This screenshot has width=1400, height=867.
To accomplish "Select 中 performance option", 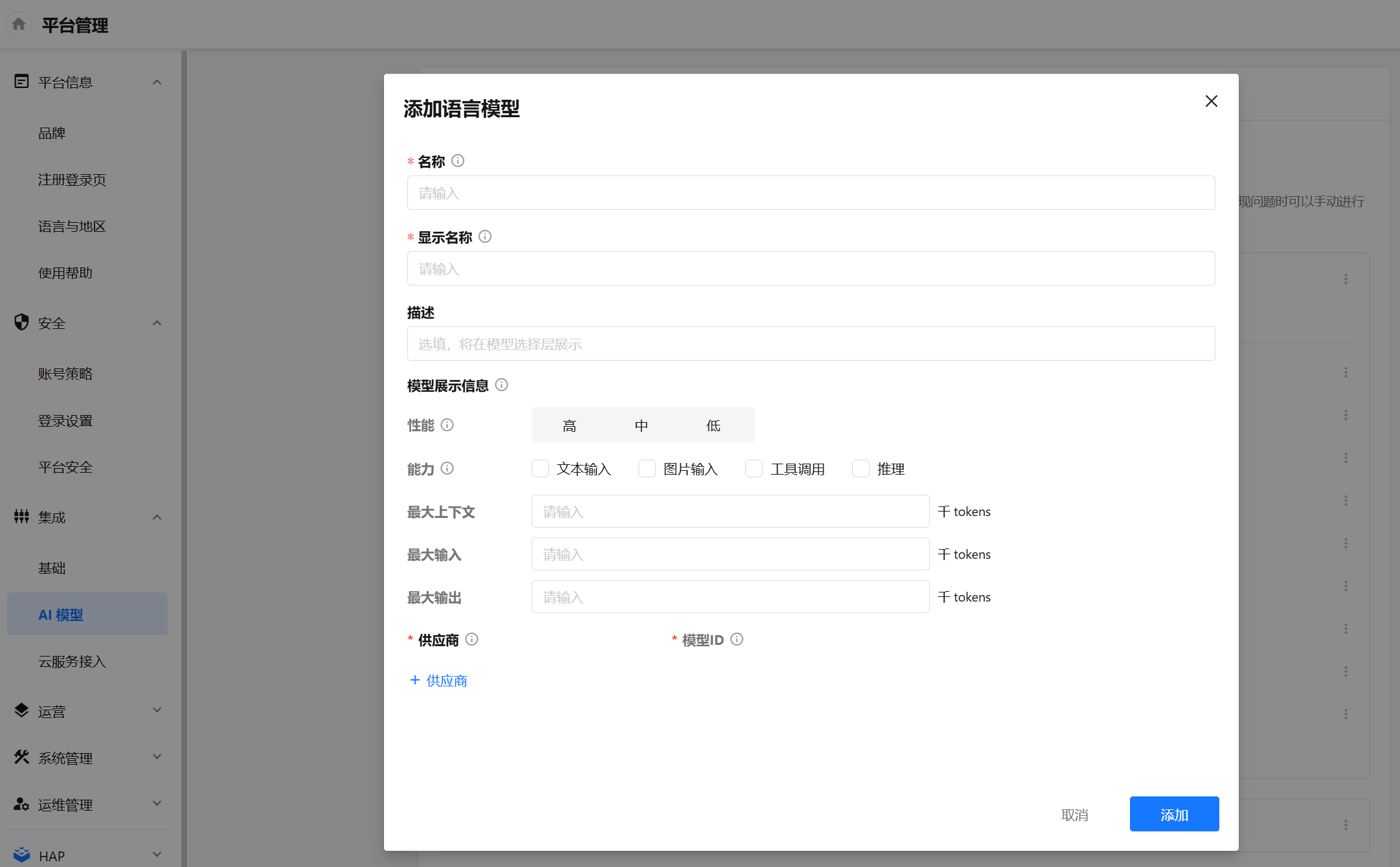I will click(641, 425).
